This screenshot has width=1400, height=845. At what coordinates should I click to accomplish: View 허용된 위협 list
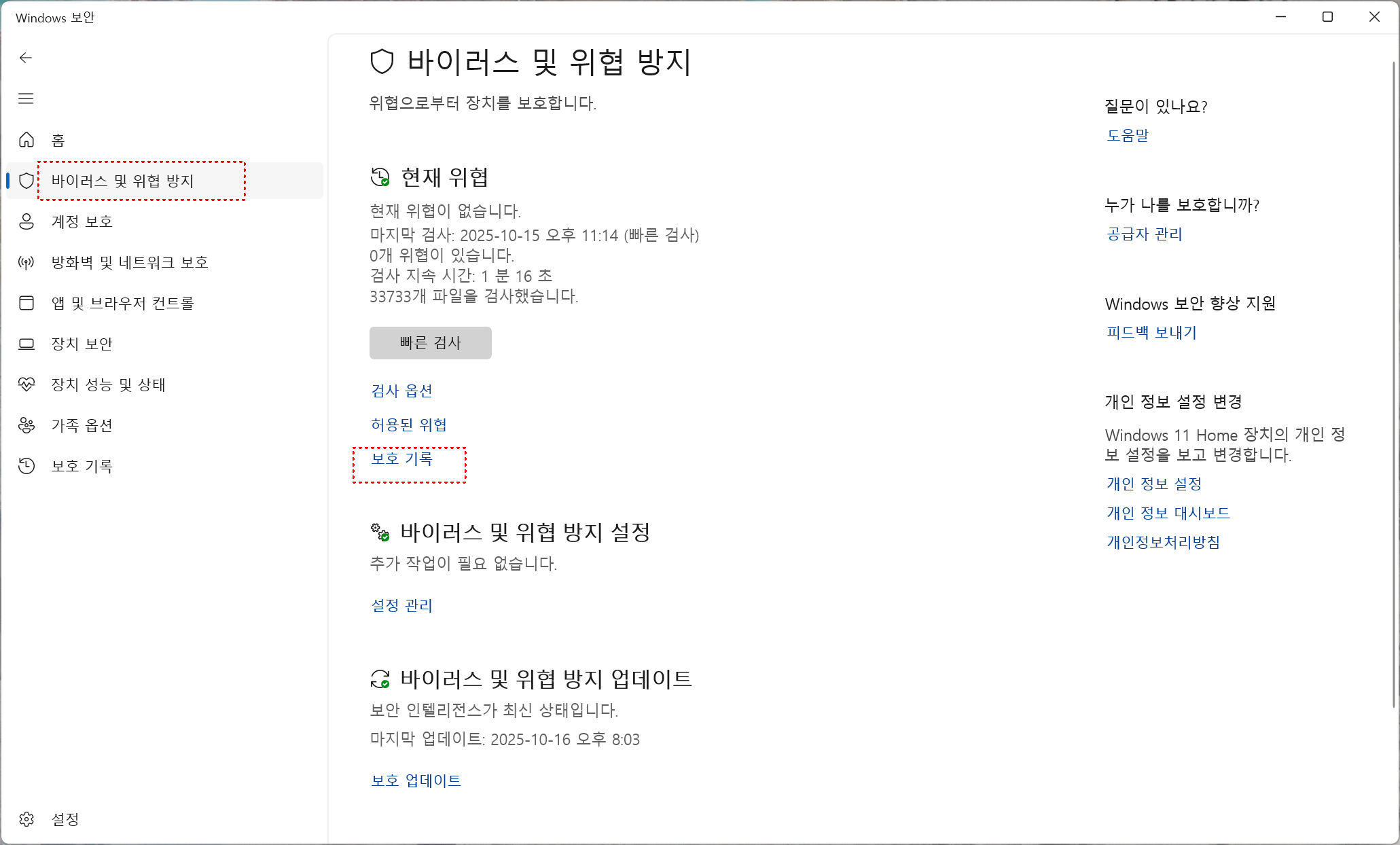pos(408,425)
